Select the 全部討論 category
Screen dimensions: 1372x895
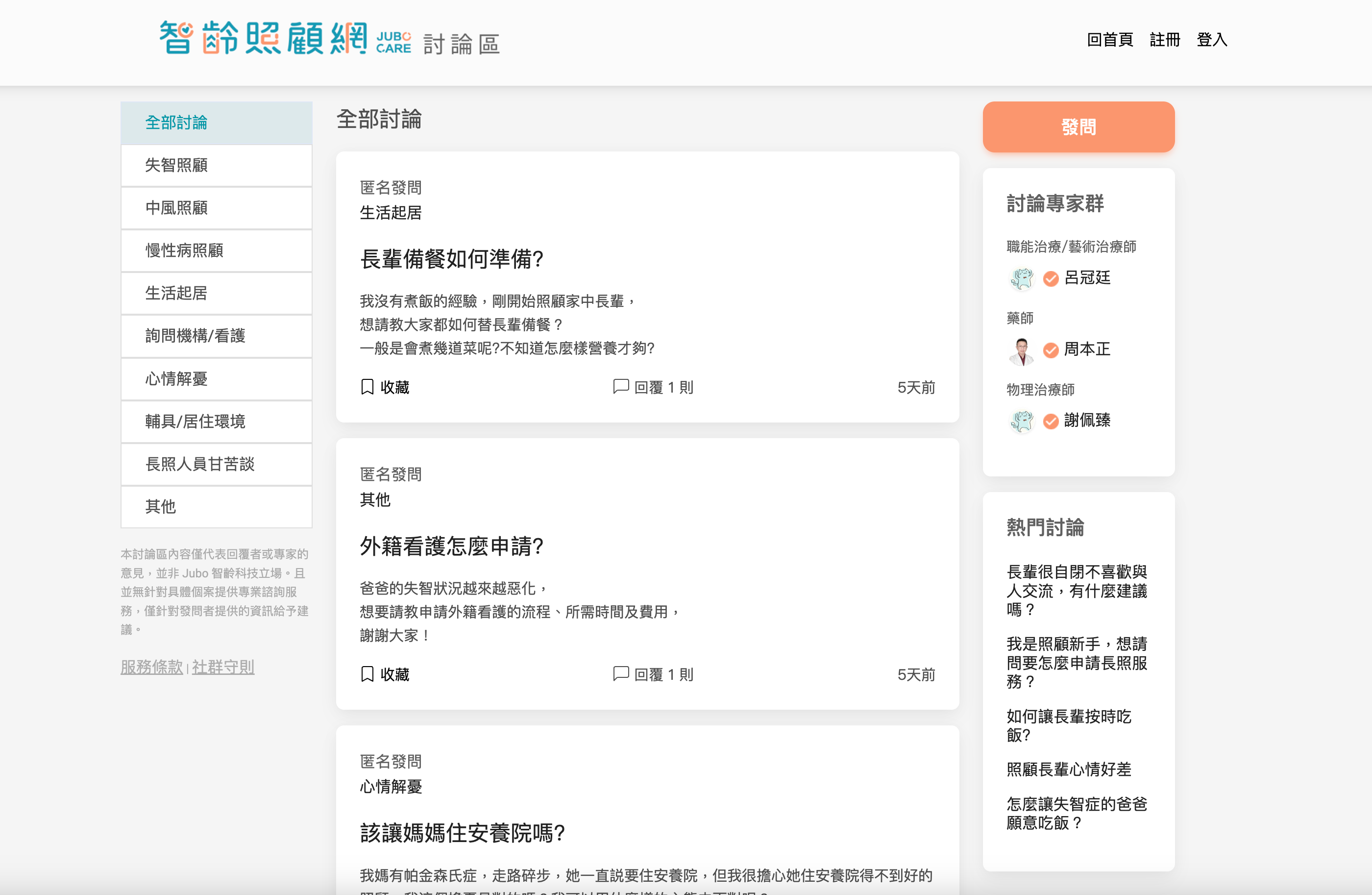(216, 123)
